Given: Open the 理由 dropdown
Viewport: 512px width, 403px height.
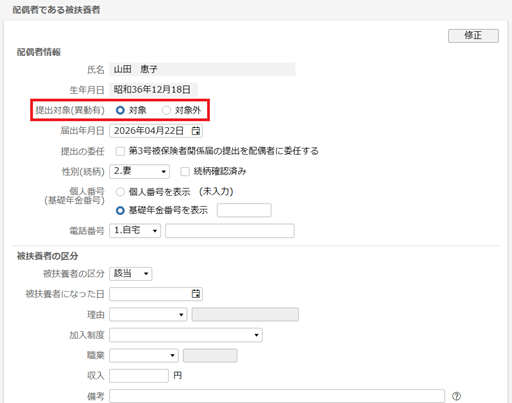Looking at the screenshot, I should point(148,315).
